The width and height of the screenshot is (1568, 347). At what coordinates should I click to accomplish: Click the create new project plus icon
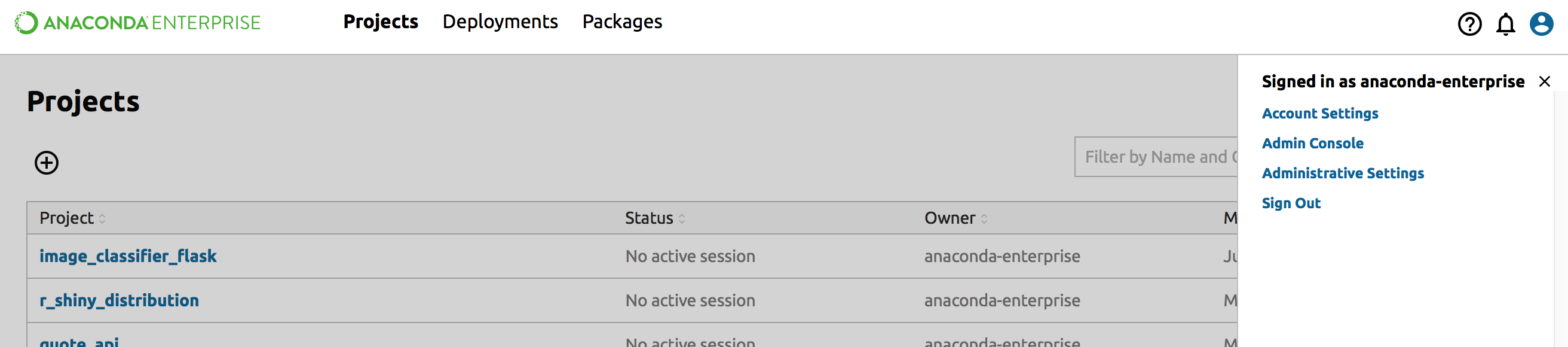coord(47,163)
